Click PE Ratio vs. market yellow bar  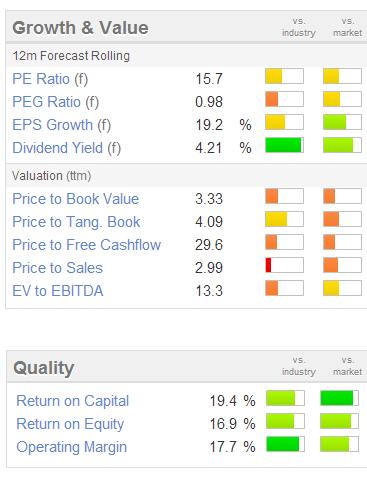342,76
